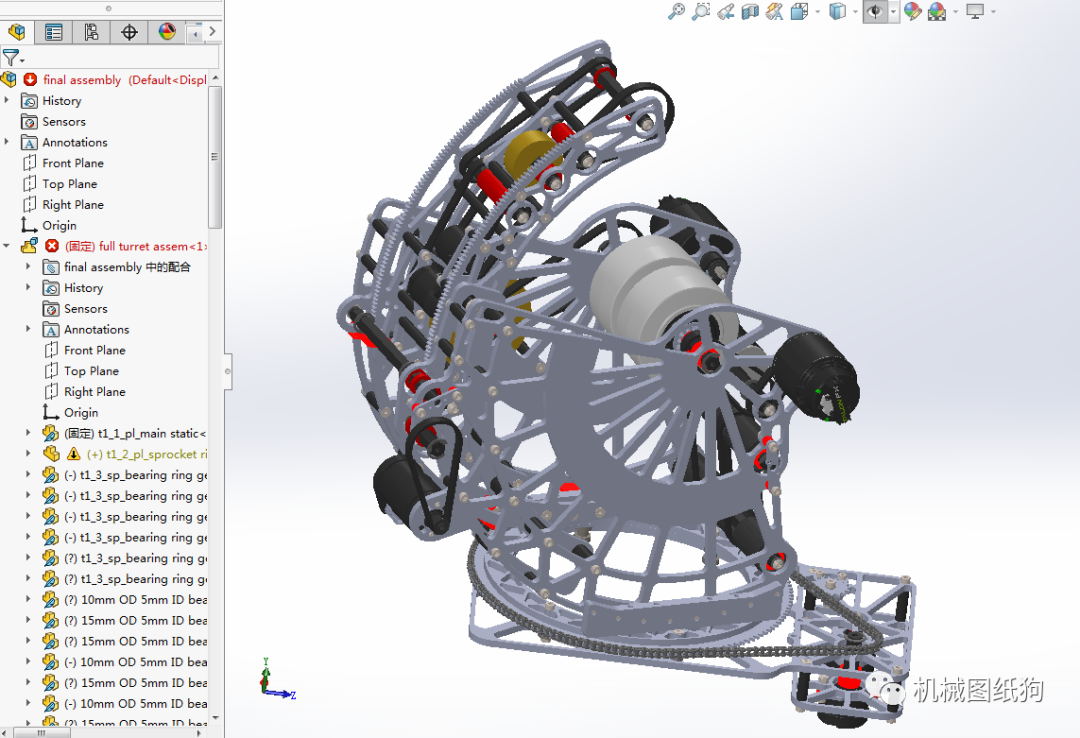Select the Origin tree item
The image size is (1080, 738).
coord(70,225)
